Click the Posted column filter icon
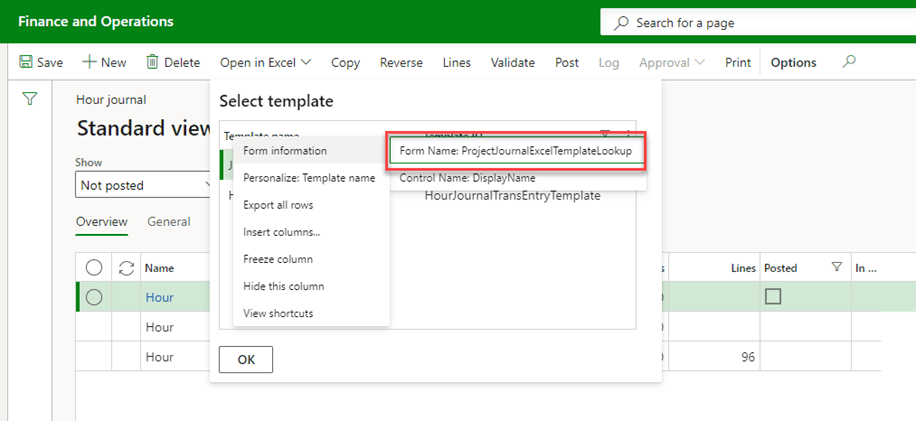Image resolution: width=916 pixels, height=421 pixels. 836,268
